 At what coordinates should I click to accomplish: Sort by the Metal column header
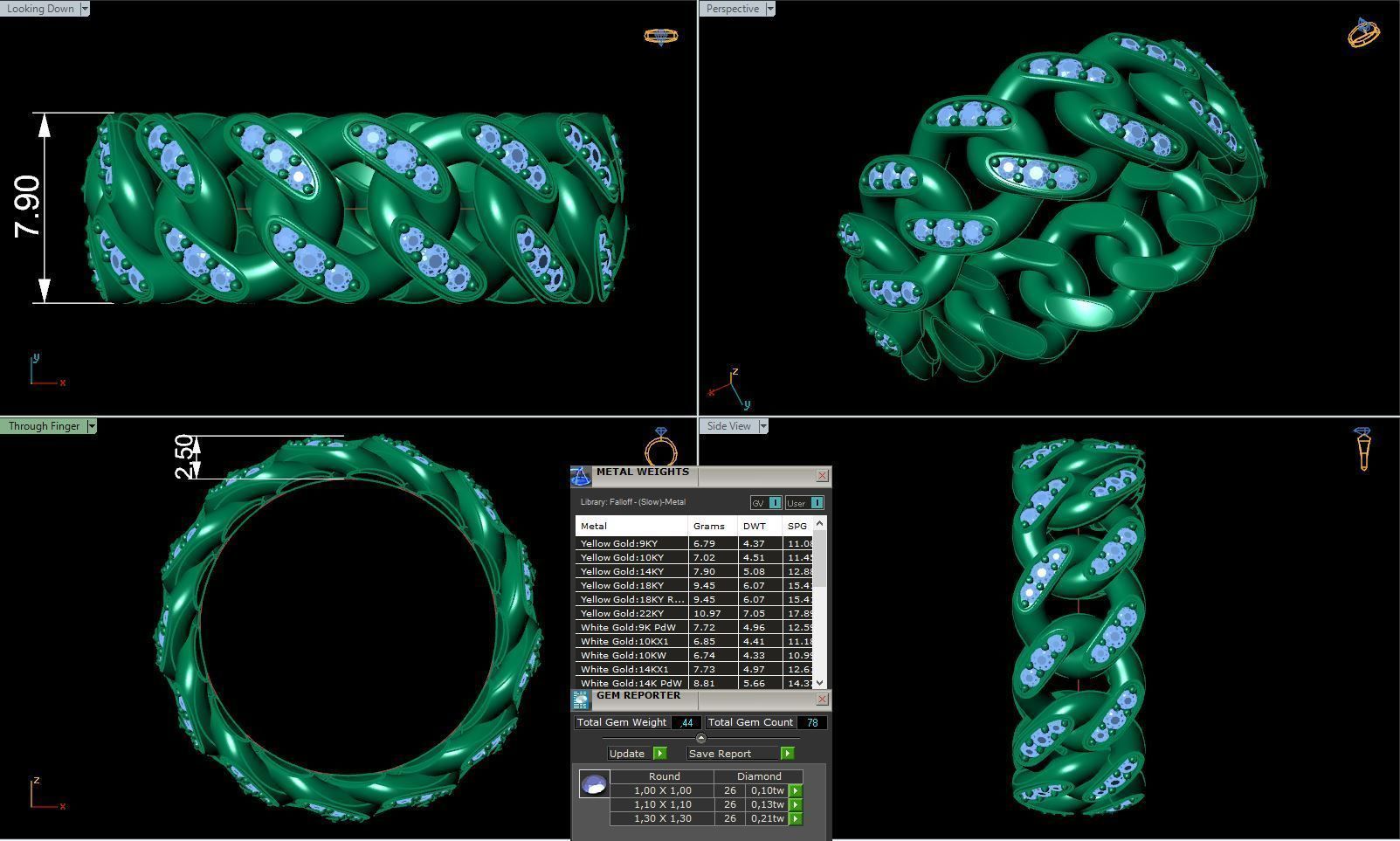631,526
